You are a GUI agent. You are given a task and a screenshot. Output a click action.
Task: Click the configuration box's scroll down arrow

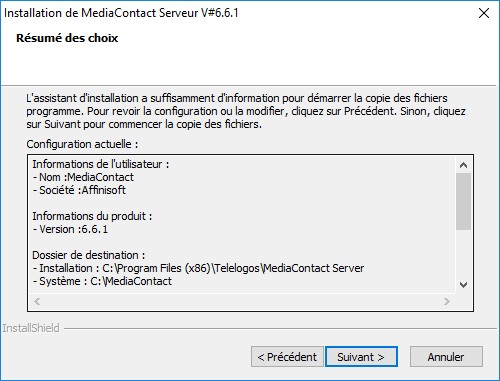coord(463,285)
